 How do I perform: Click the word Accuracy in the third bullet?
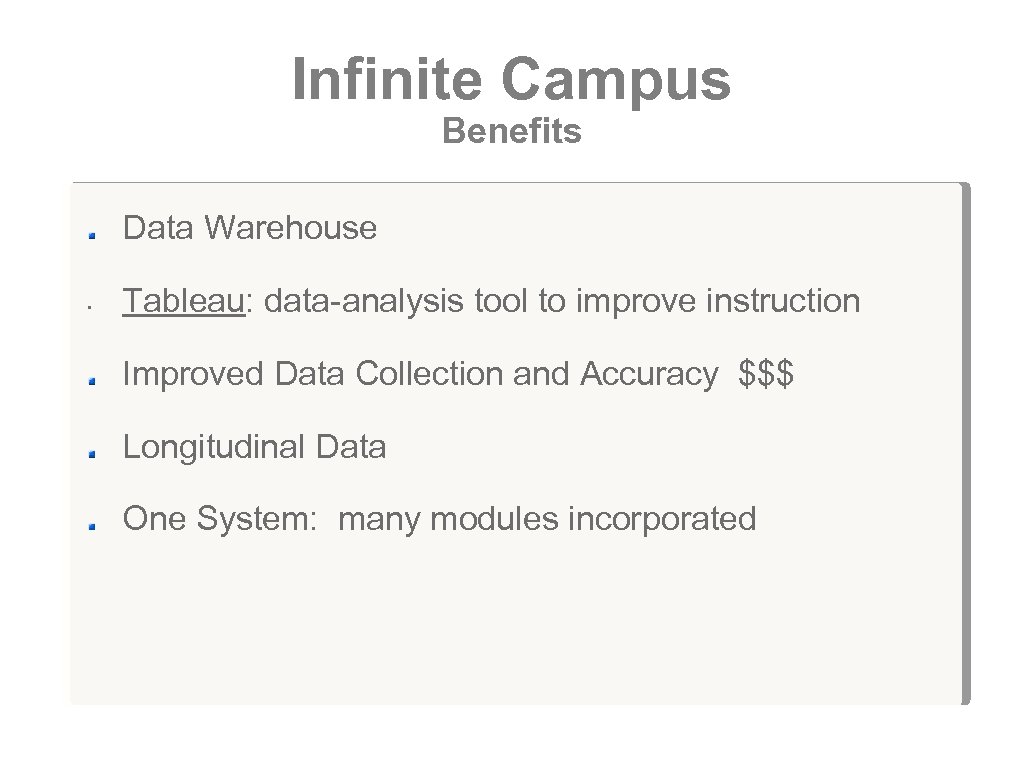click(648, 373)
